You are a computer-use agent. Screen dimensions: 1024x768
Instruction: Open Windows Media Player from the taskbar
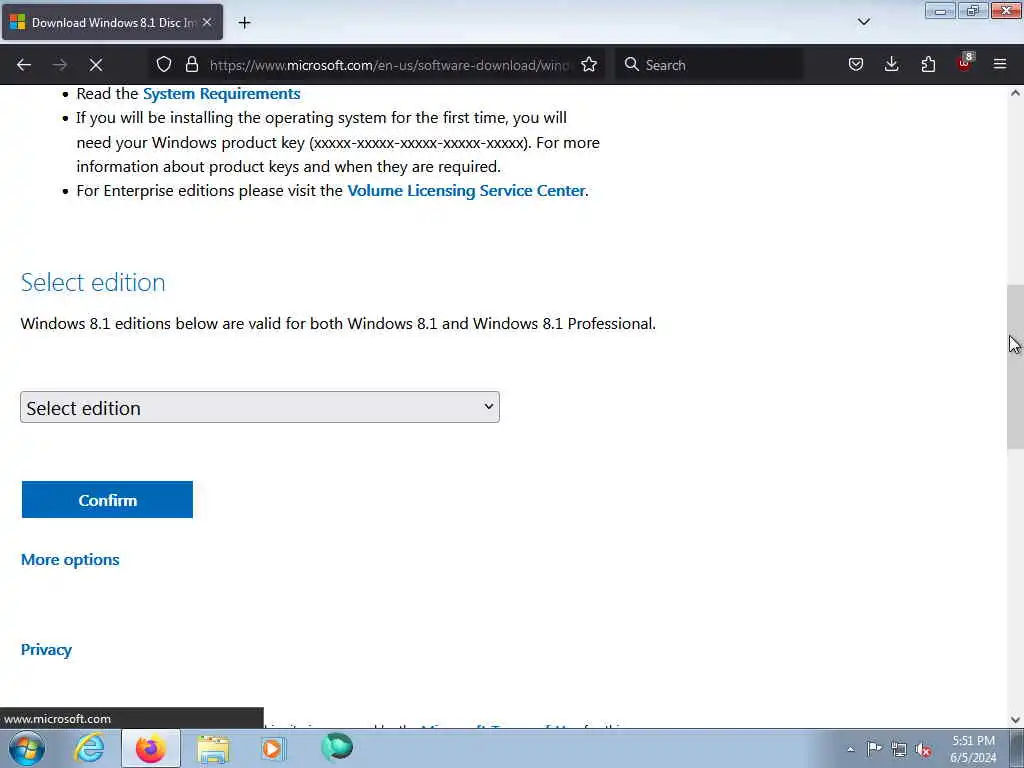click(274, 748)
